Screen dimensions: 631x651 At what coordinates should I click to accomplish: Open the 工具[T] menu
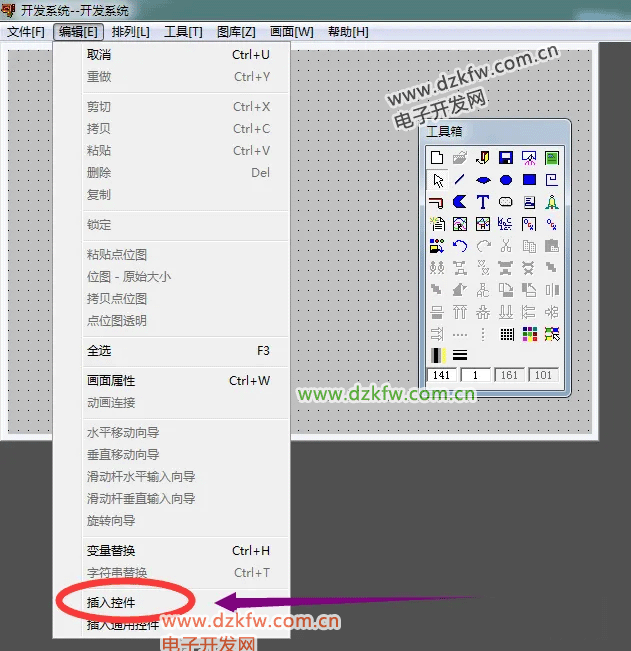(183, 32)
